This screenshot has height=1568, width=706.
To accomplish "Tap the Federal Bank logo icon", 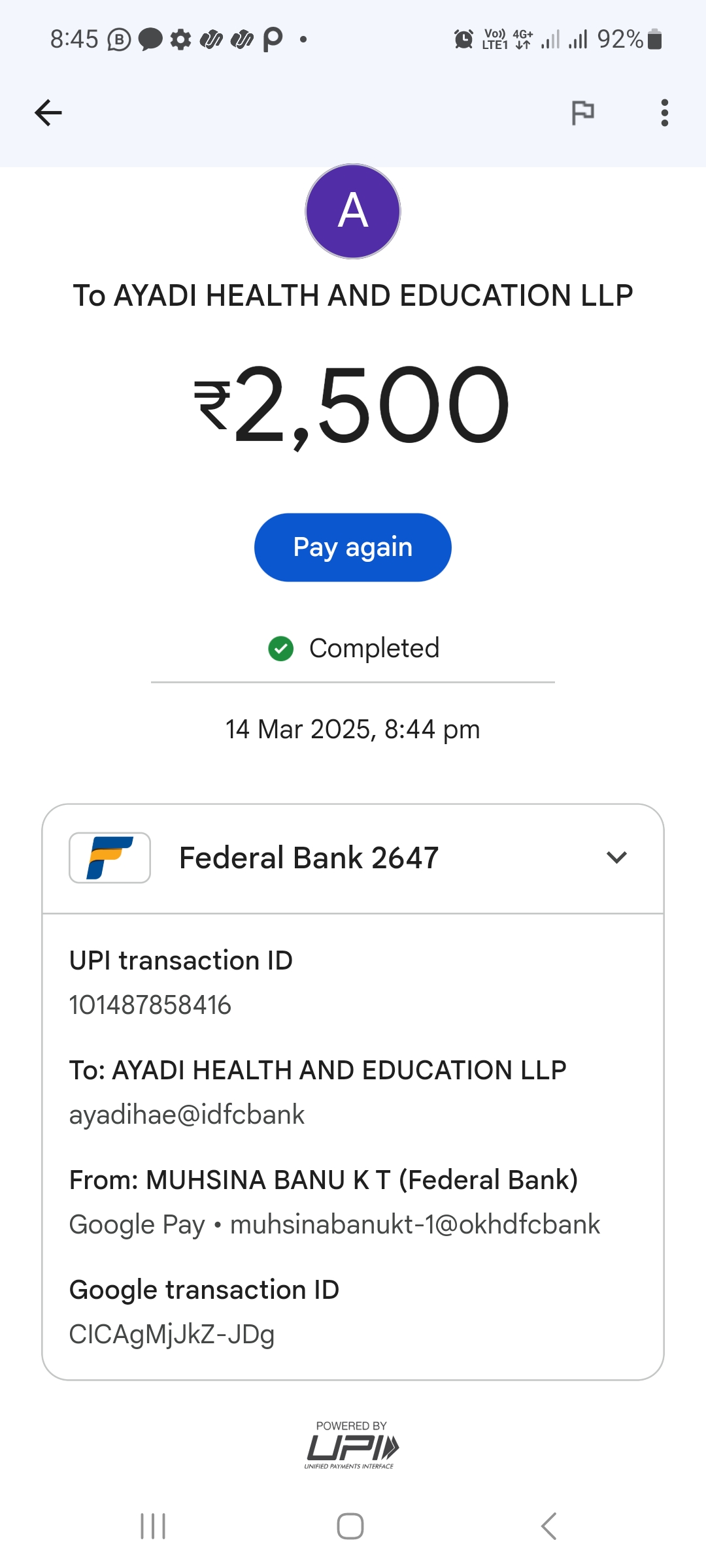I will tap(110, 858).
